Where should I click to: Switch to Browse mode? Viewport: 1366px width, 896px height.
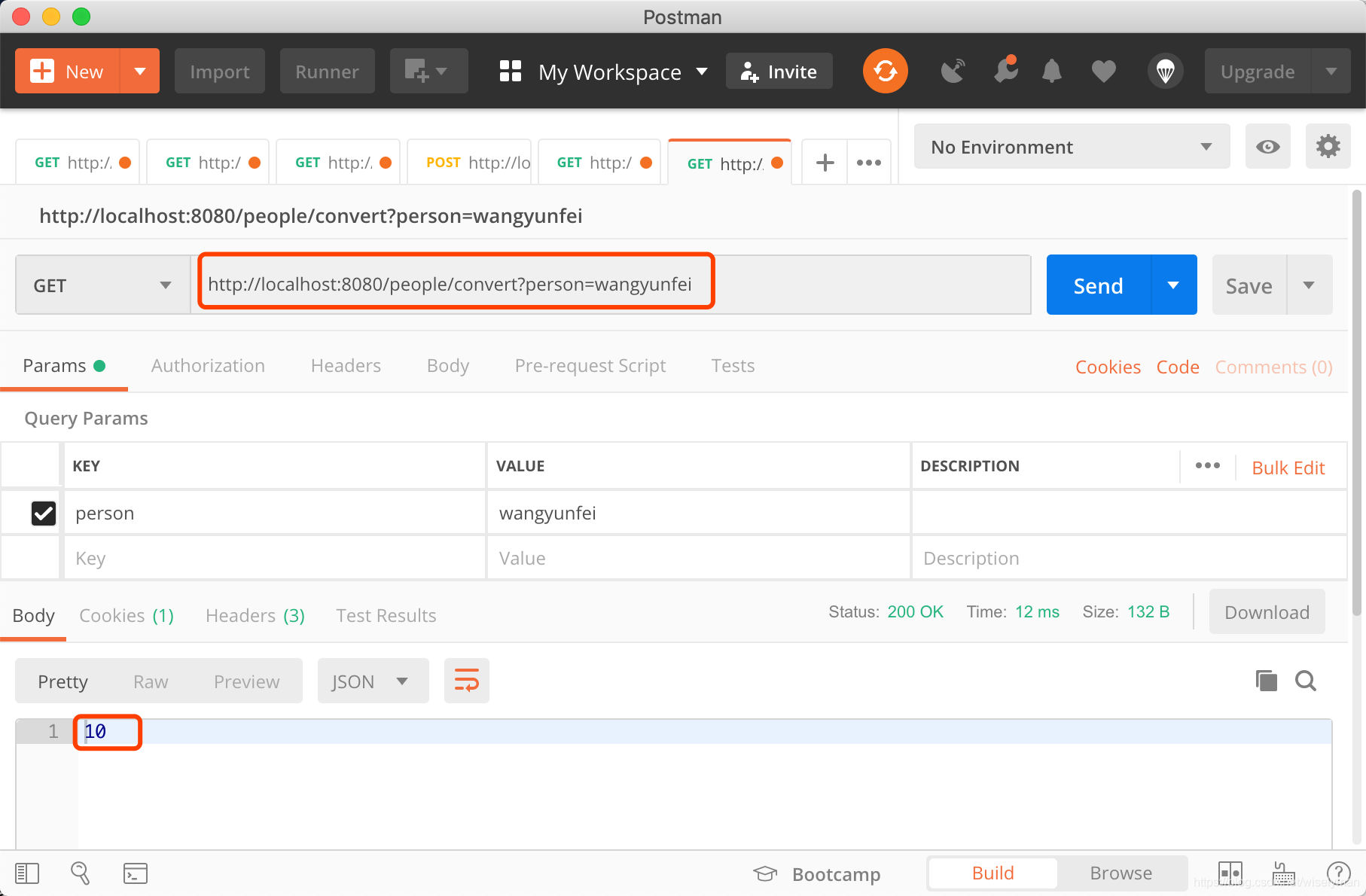coord(1121,873)
